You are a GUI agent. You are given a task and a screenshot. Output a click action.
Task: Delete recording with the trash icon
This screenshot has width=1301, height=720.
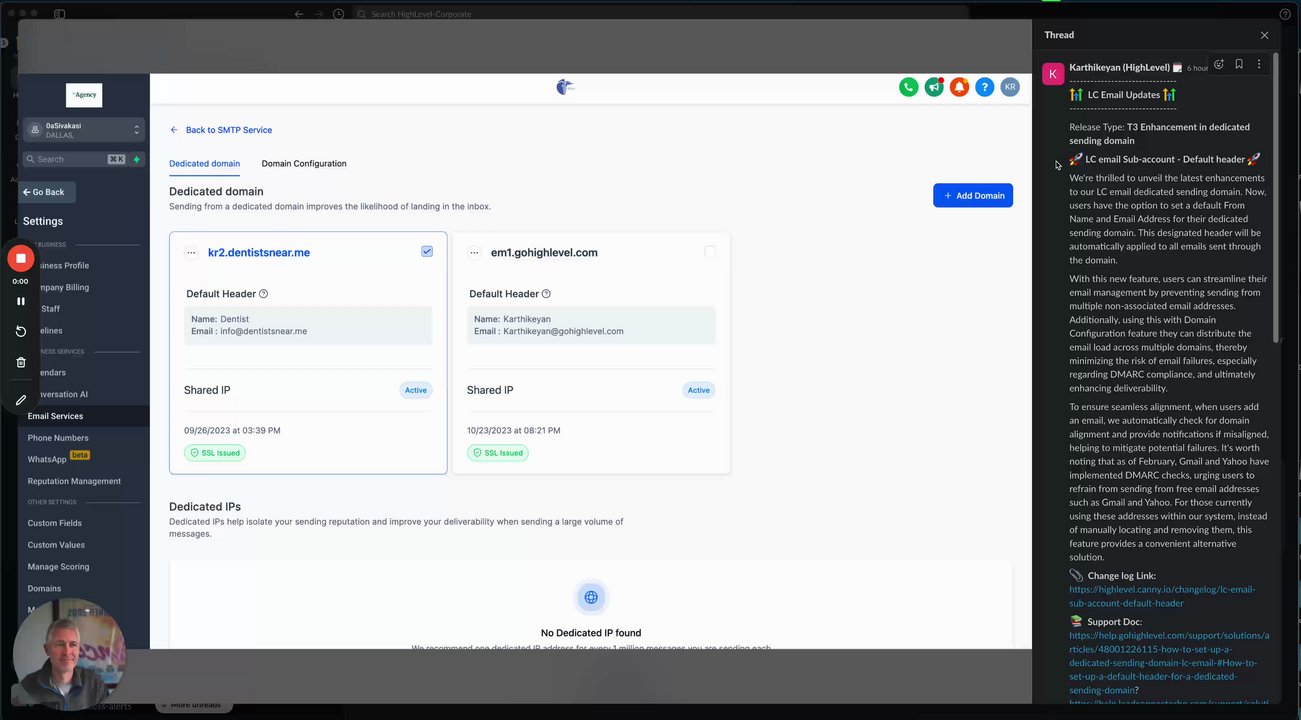pyautogui.click(x=20, y=362)
